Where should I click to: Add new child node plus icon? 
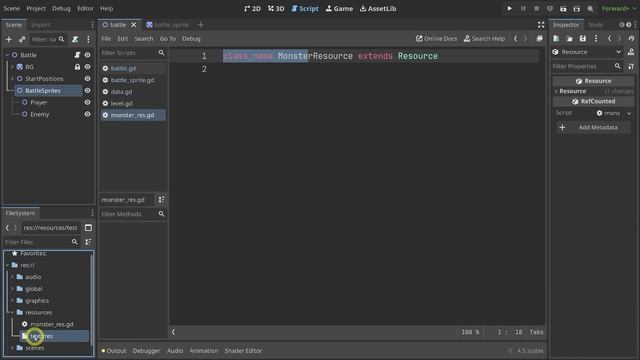9,39
